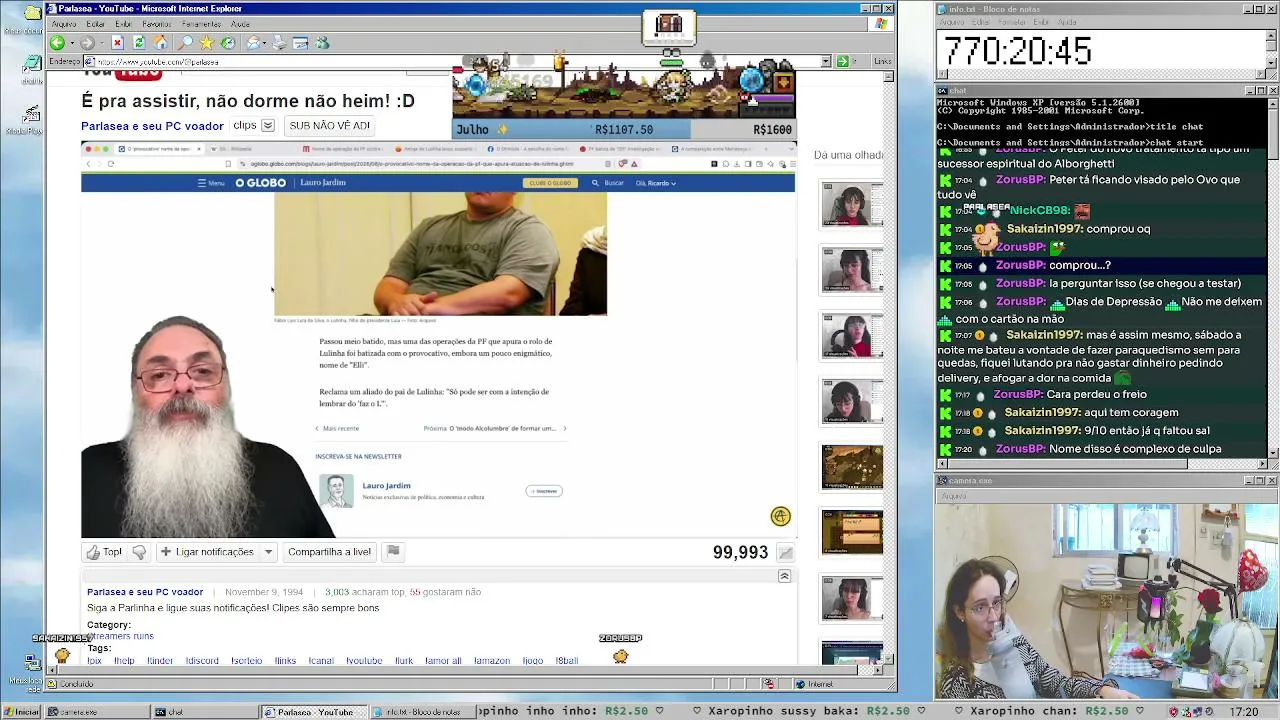Open the Exibir menu in Internet Explorer

pos(123,24)
